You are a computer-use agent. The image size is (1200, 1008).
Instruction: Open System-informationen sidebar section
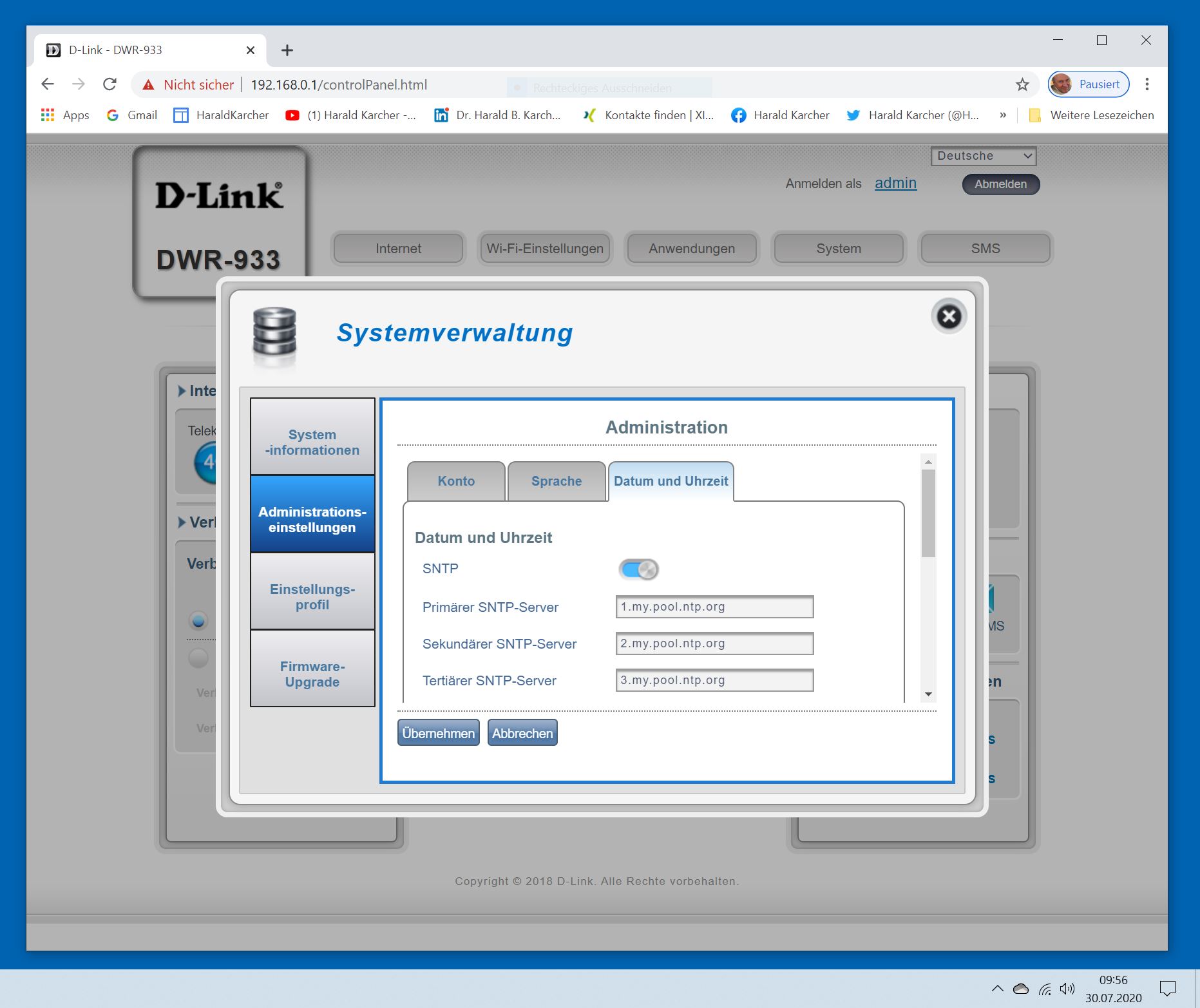pyautogui.click(x=312, y=436)
